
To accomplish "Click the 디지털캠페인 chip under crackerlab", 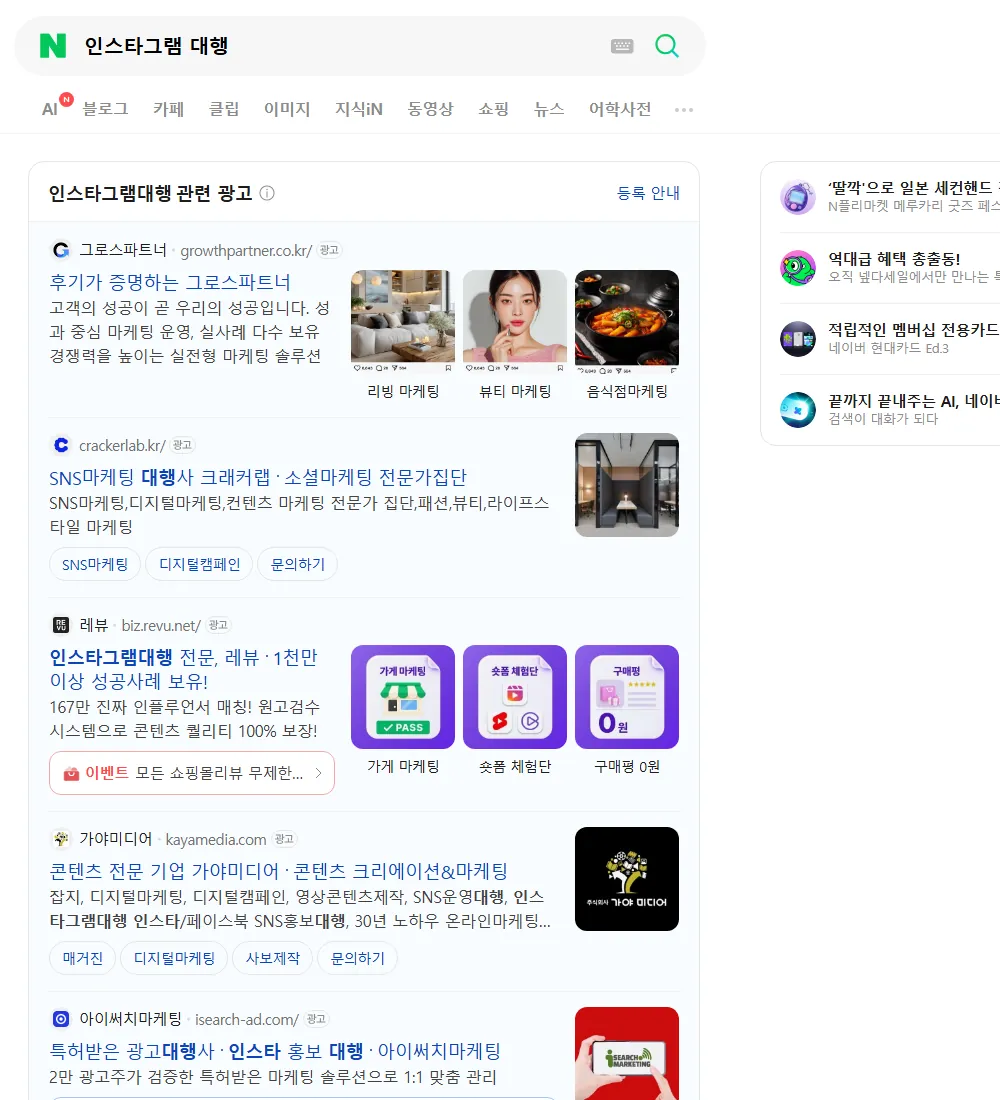I will [x=199, y=565].
